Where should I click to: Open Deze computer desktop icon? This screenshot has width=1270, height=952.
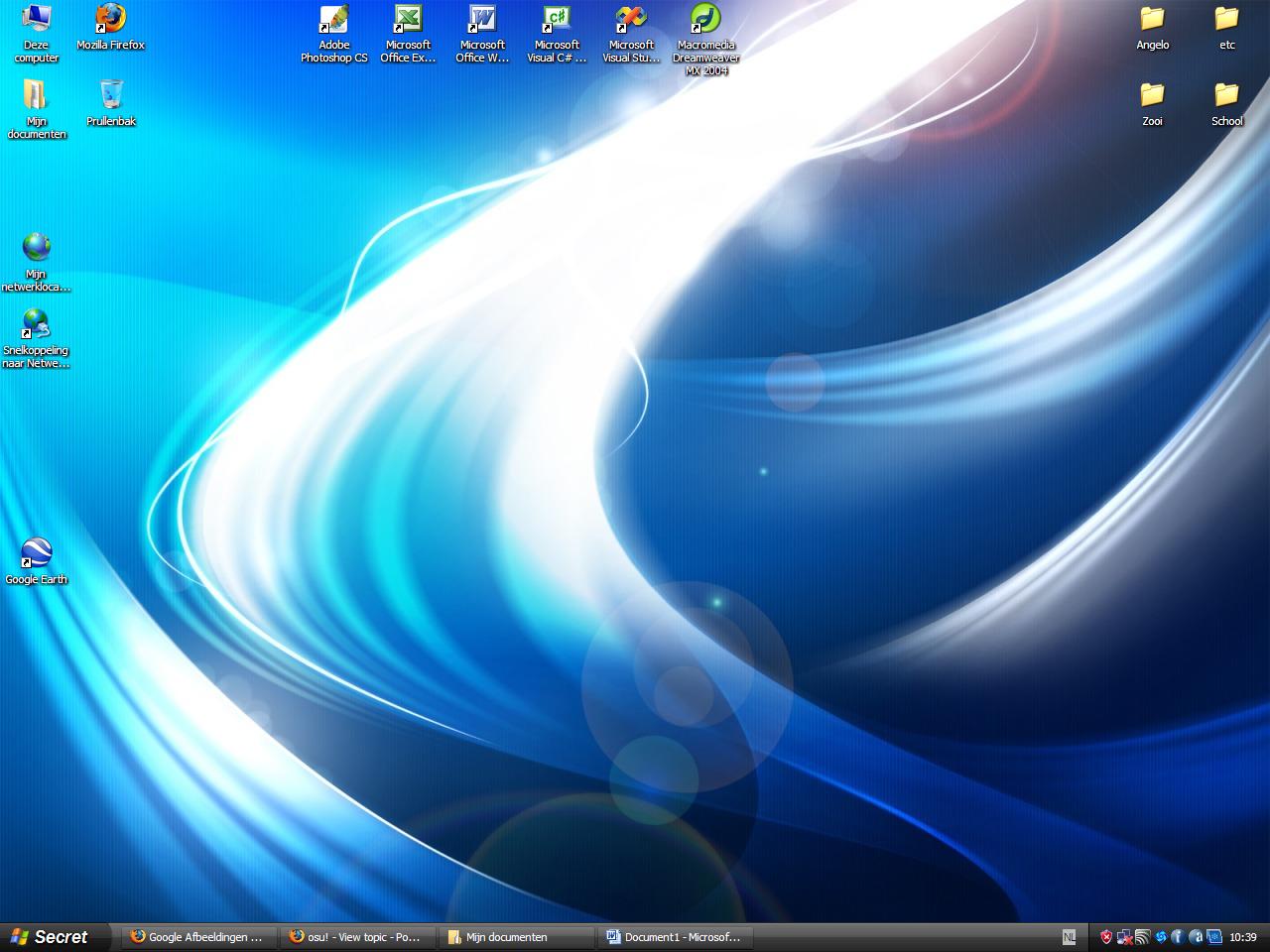coord(37,33)
